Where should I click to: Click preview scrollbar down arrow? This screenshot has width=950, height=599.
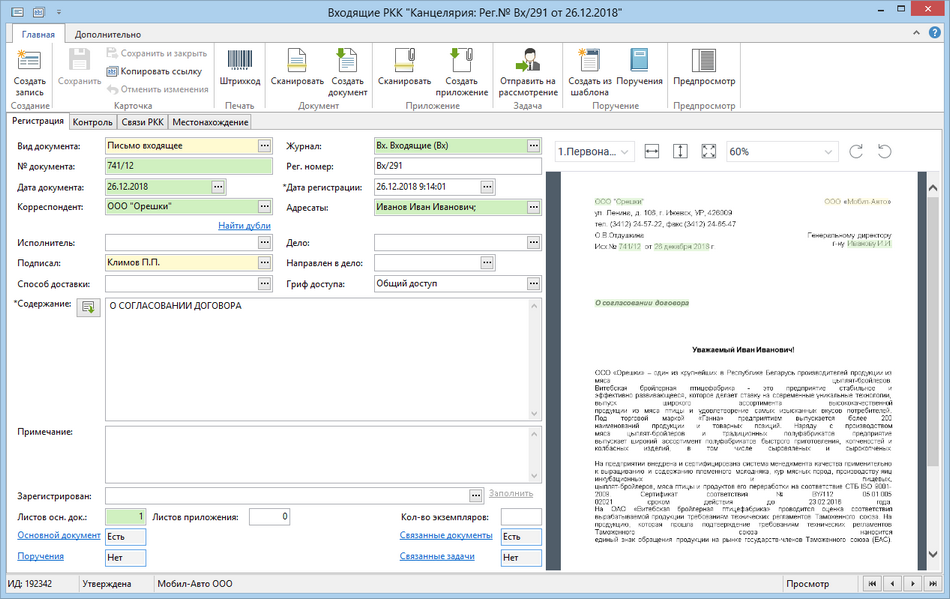pos(933,554)
